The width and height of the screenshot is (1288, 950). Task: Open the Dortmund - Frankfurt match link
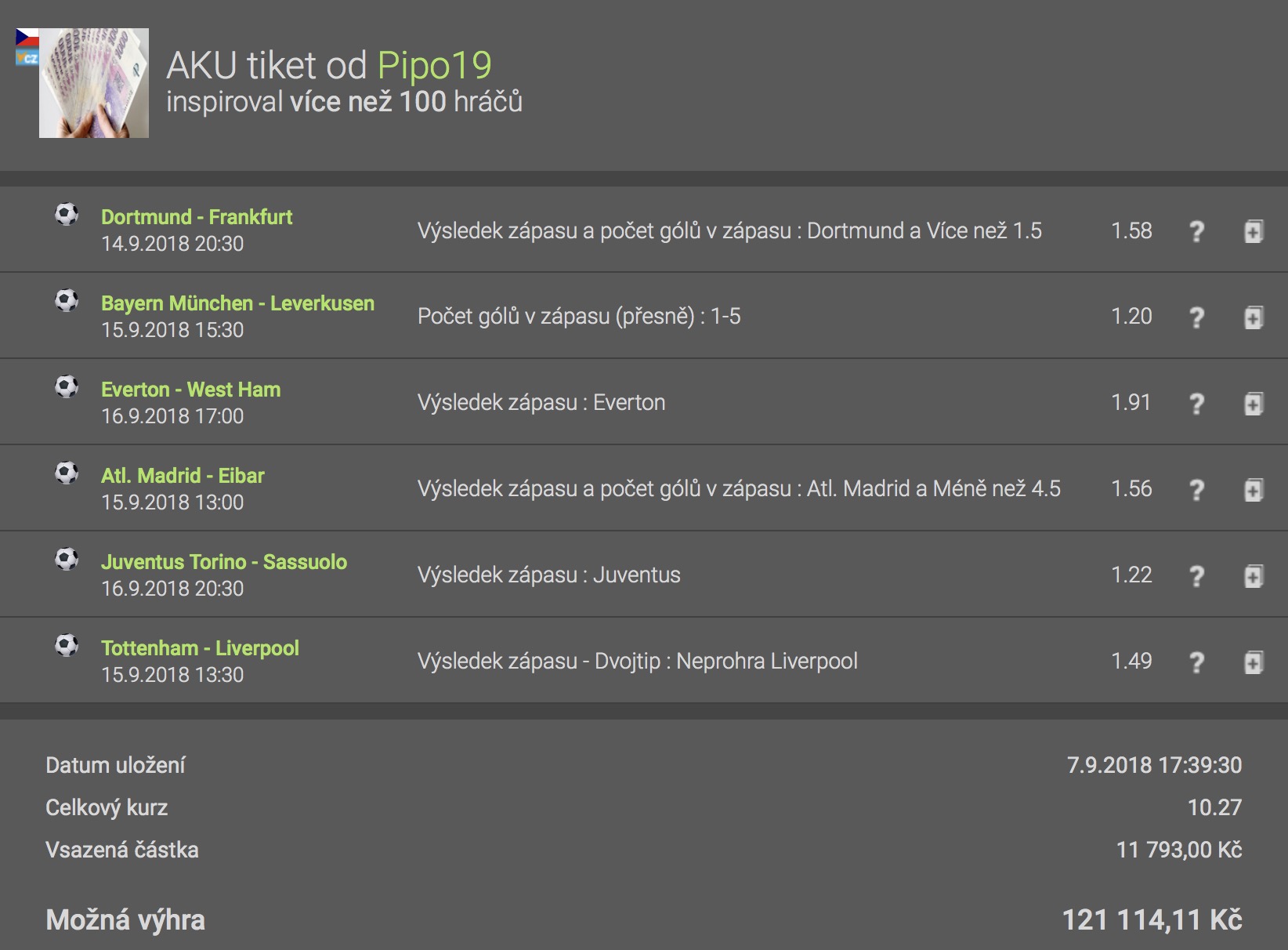(197, 217)
